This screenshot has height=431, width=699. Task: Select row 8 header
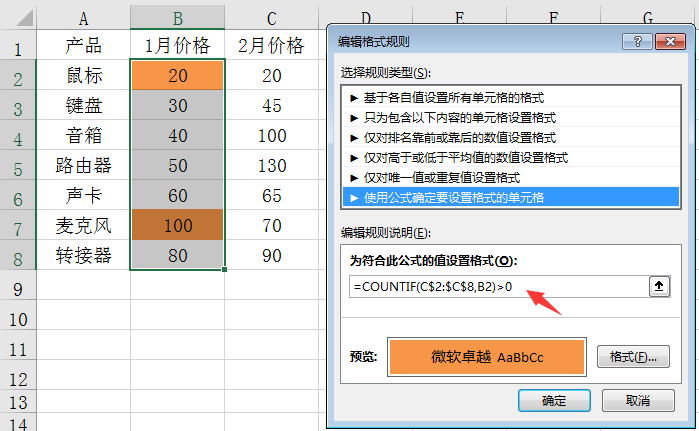[18, 255]
